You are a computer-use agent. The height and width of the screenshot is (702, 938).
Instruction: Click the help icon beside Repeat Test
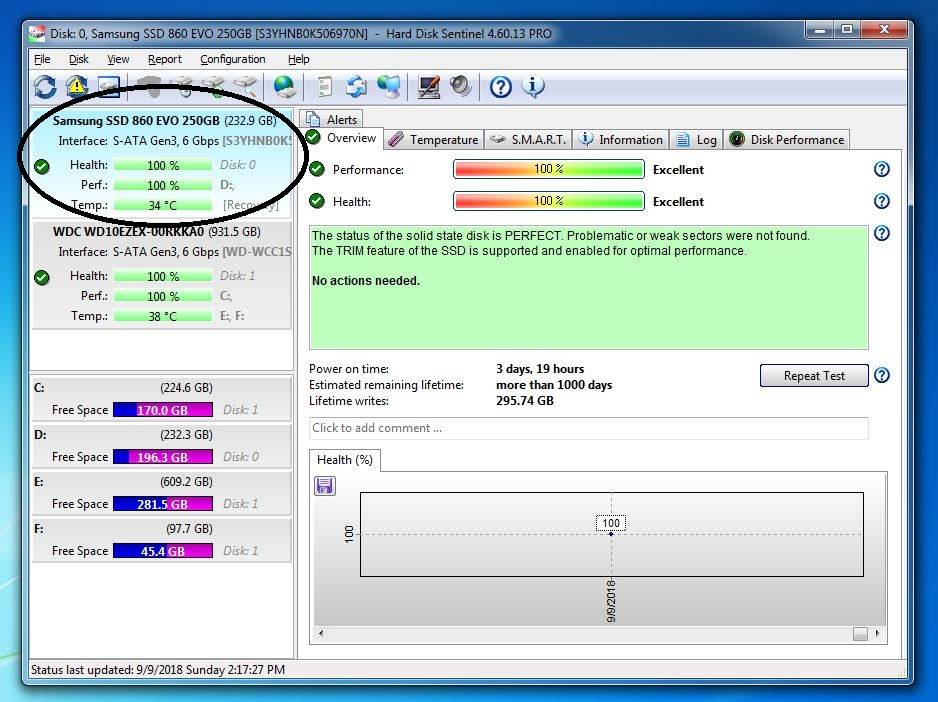coord(882,375)
